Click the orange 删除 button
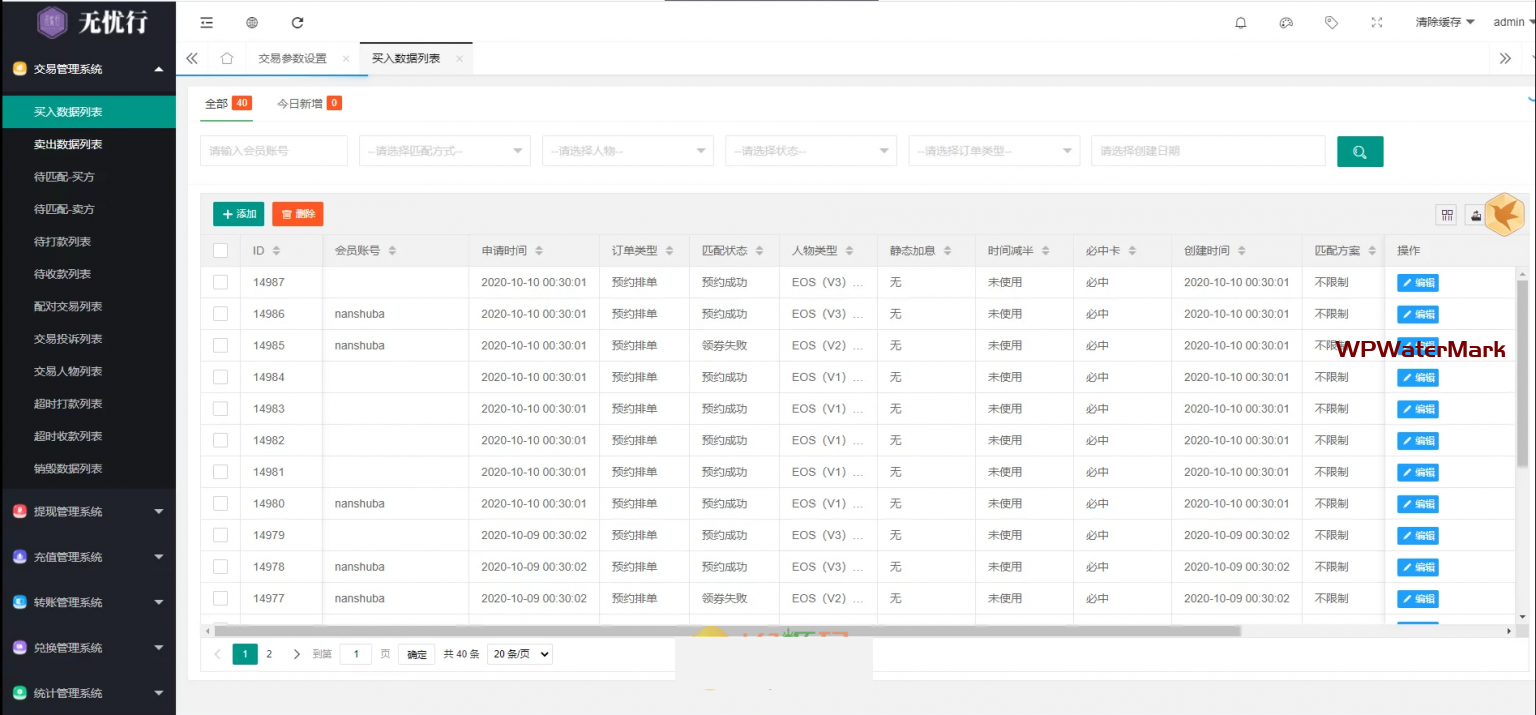 pyautogui.click(x=297, y=214)
